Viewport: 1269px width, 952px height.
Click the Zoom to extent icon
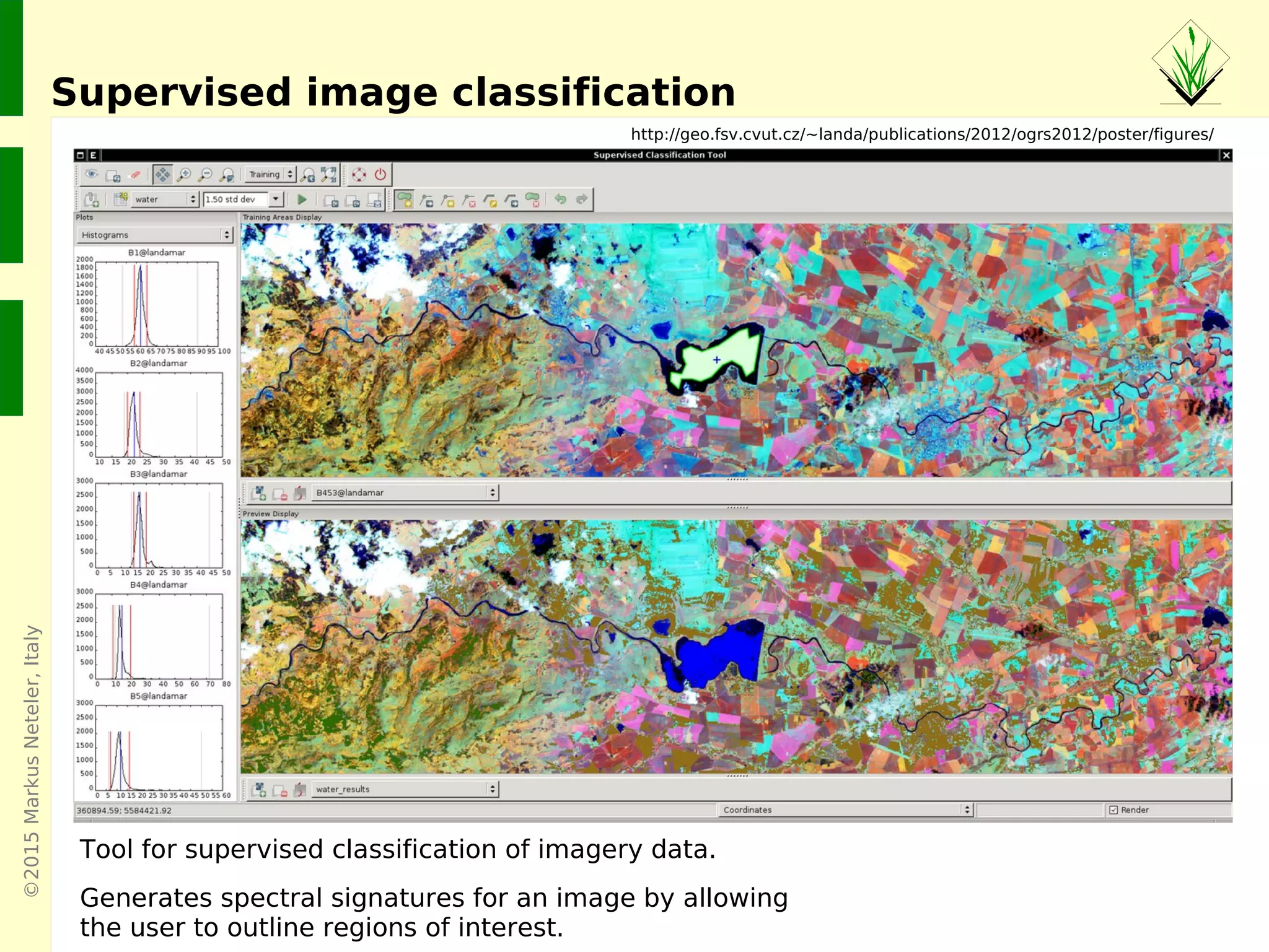(328, 175)
